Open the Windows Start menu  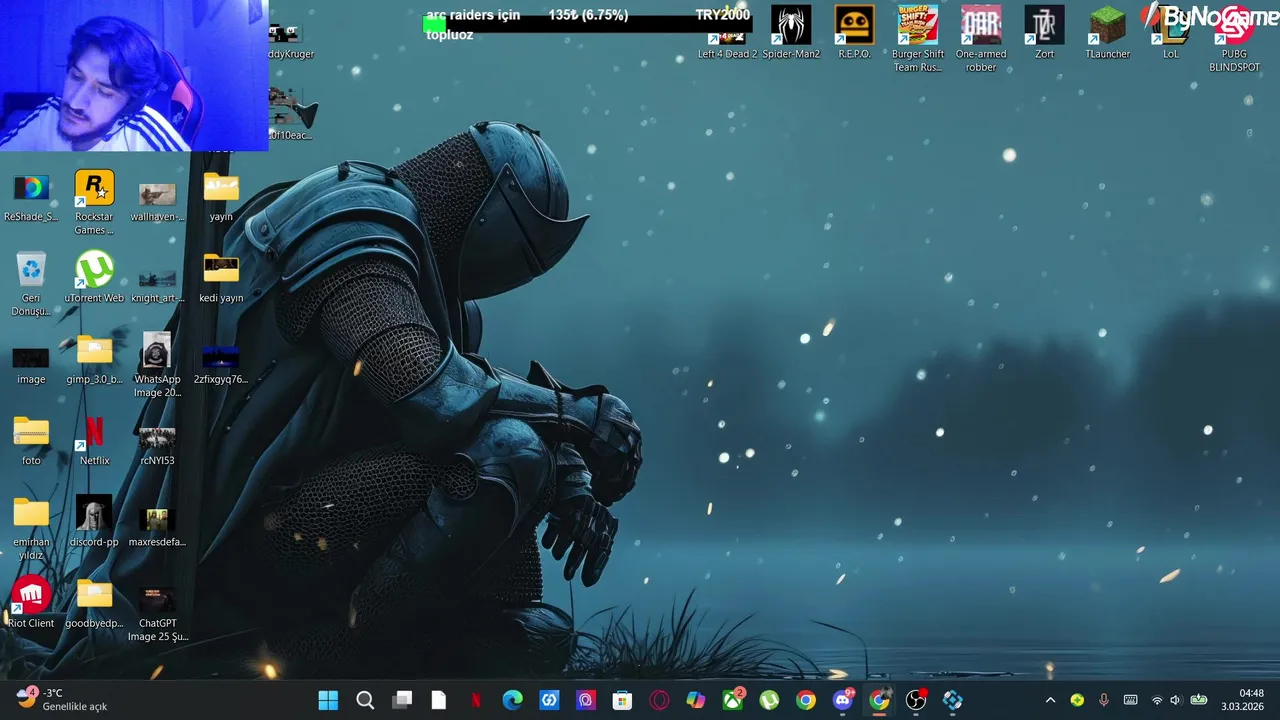coord(328,700)
